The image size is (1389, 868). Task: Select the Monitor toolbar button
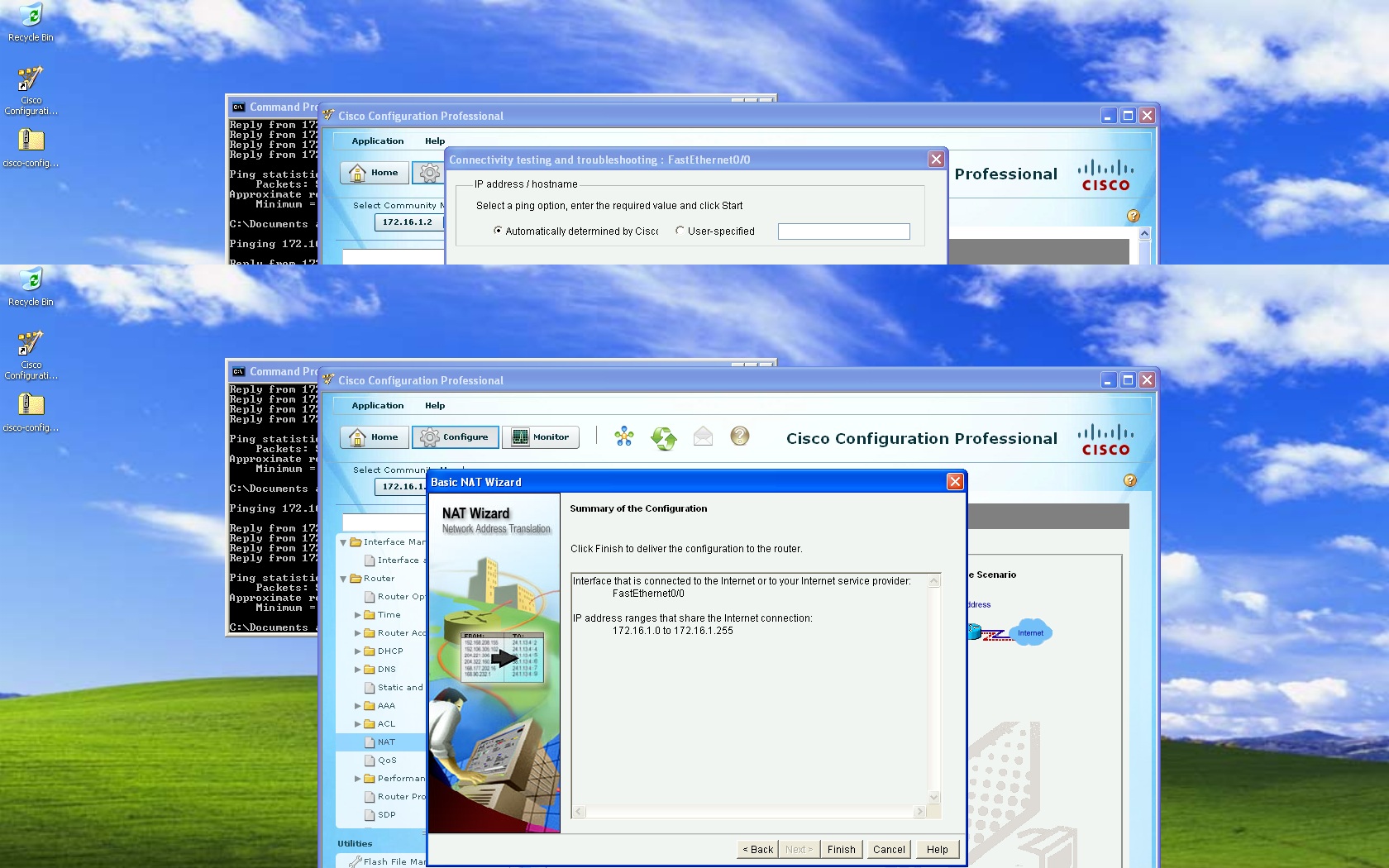pos(541,437)
